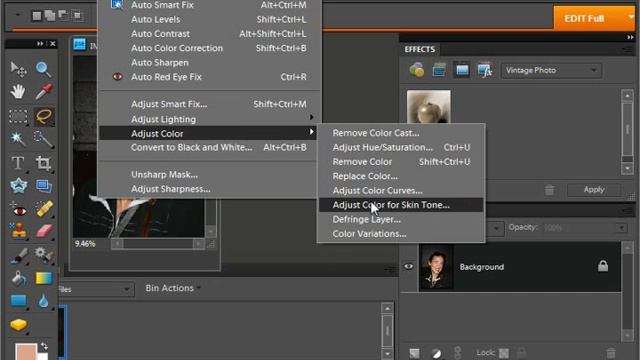Select the Brush tool

point(18,255)
